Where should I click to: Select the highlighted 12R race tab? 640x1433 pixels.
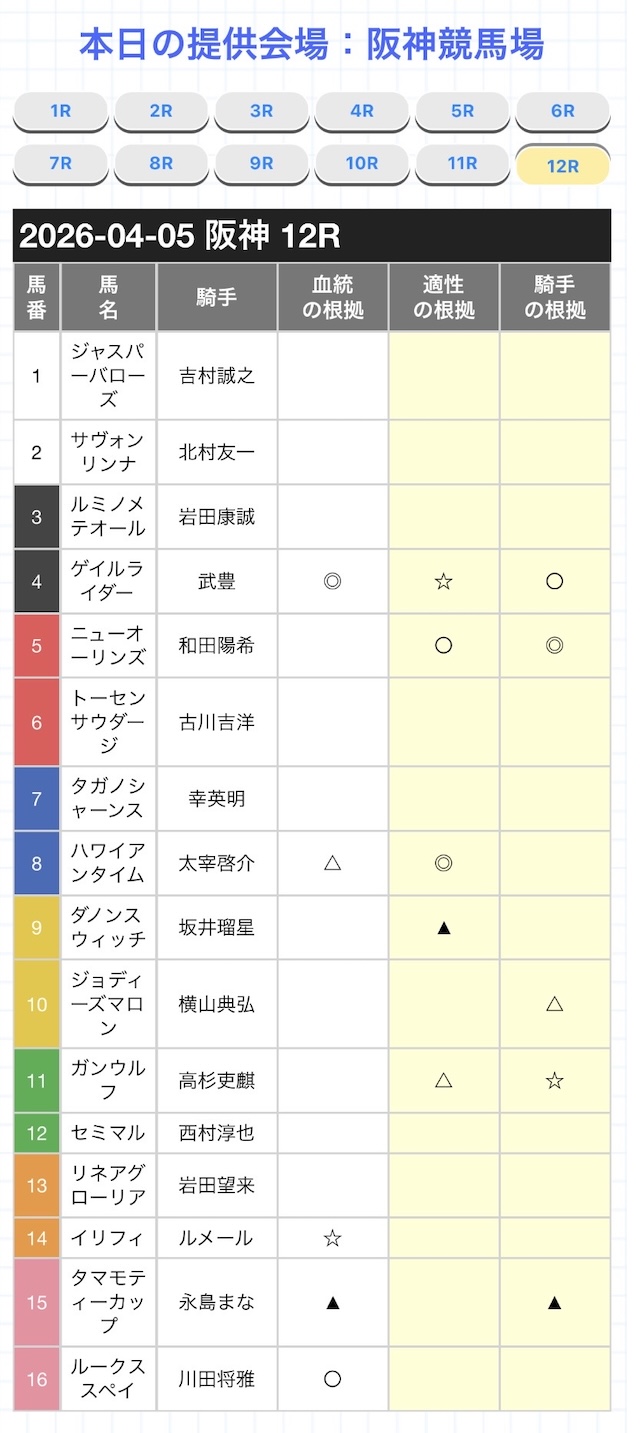pos(562,166)
